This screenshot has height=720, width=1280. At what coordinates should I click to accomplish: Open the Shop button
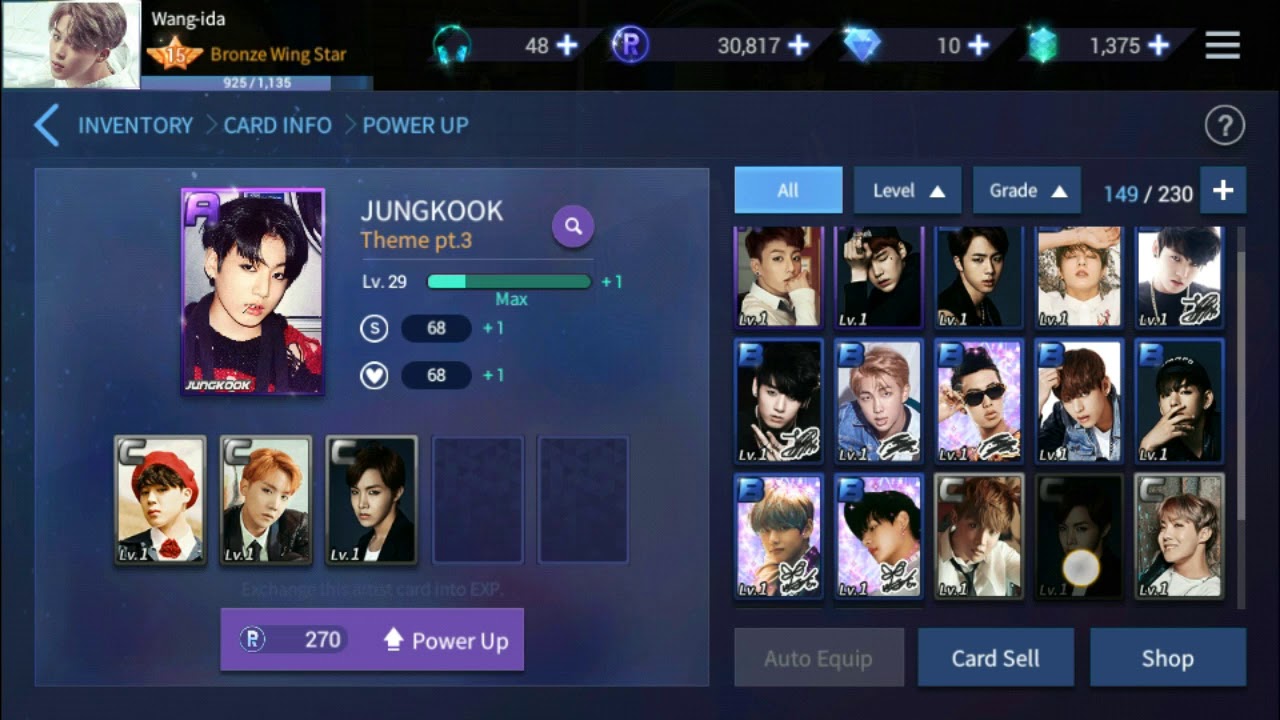[1167, 658]
